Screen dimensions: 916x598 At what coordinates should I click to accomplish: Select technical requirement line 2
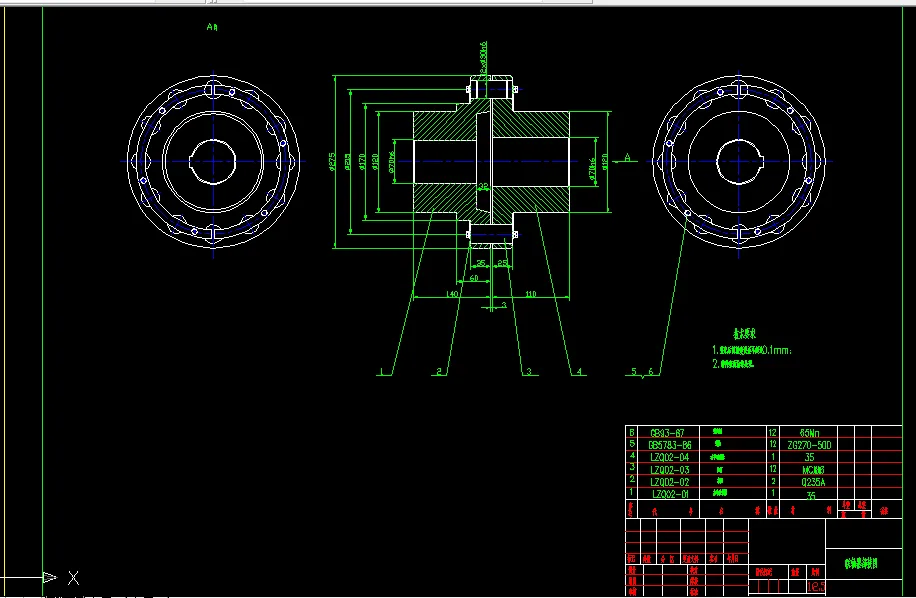pyautogui.click(x=733, y=364)
